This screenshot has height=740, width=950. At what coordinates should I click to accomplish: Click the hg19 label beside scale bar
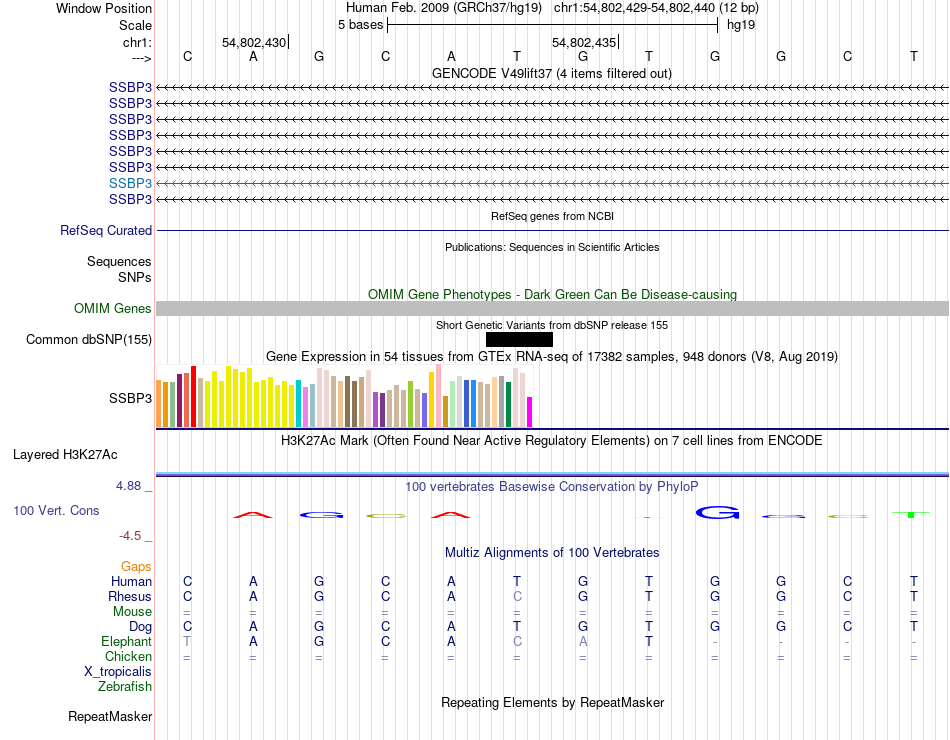click(x=741, y=25)
